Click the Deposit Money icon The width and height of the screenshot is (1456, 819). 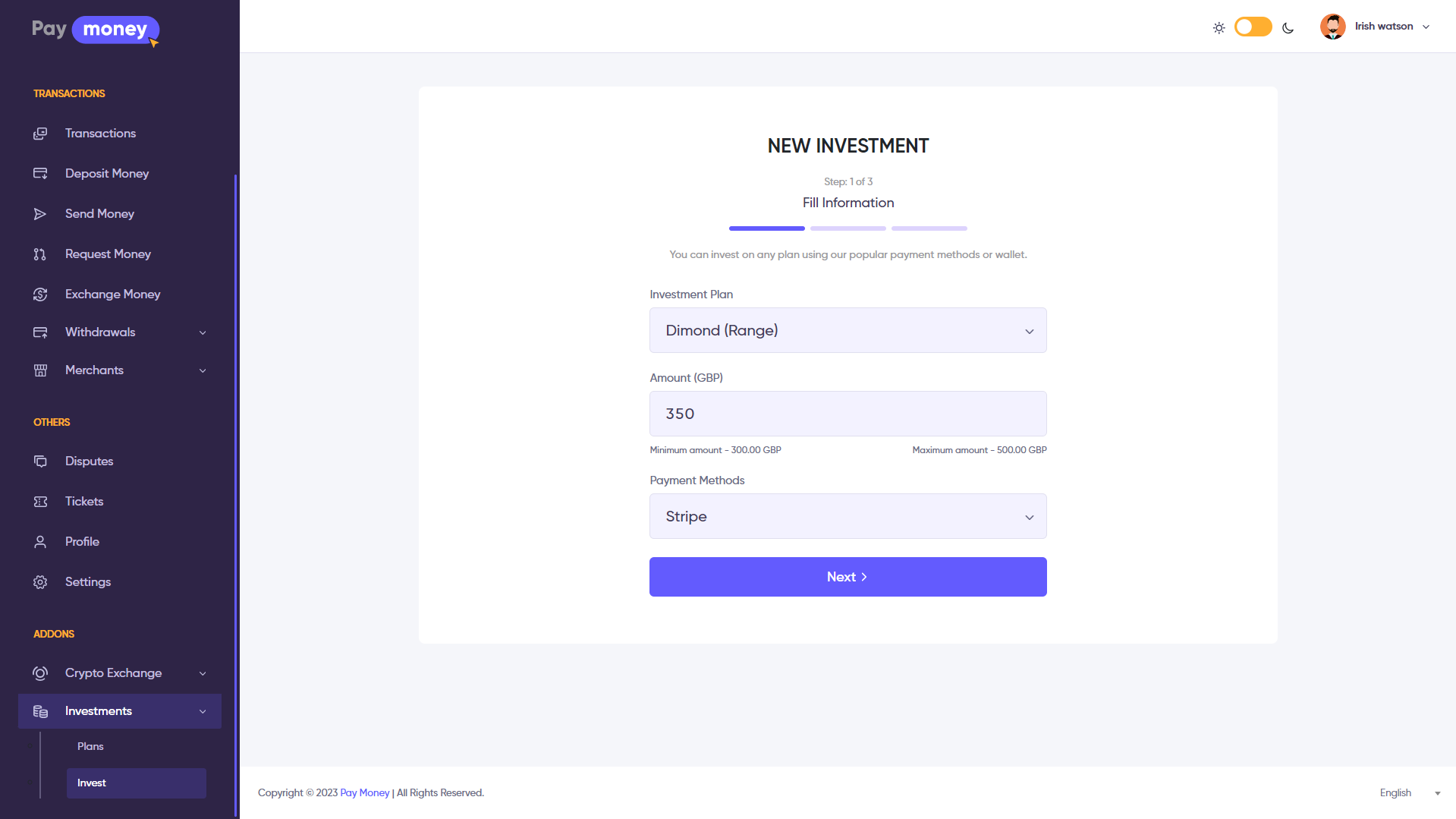pyautogui.click(x=40, y=174)
